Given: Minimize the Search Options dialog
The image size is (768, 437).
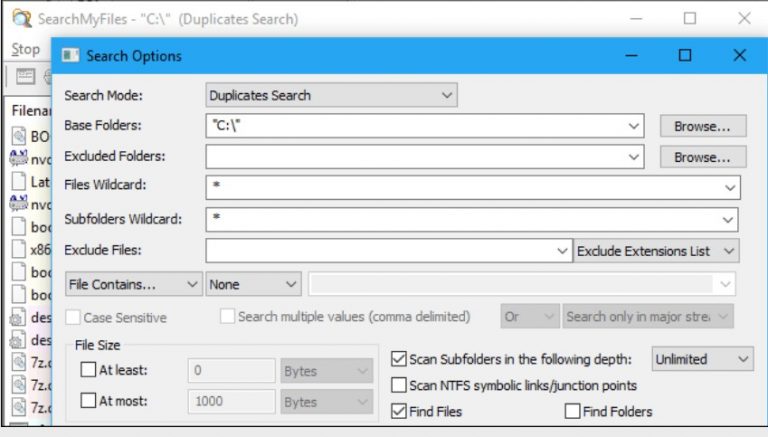Looking at the screenshot, I should [x=631, y=55].
